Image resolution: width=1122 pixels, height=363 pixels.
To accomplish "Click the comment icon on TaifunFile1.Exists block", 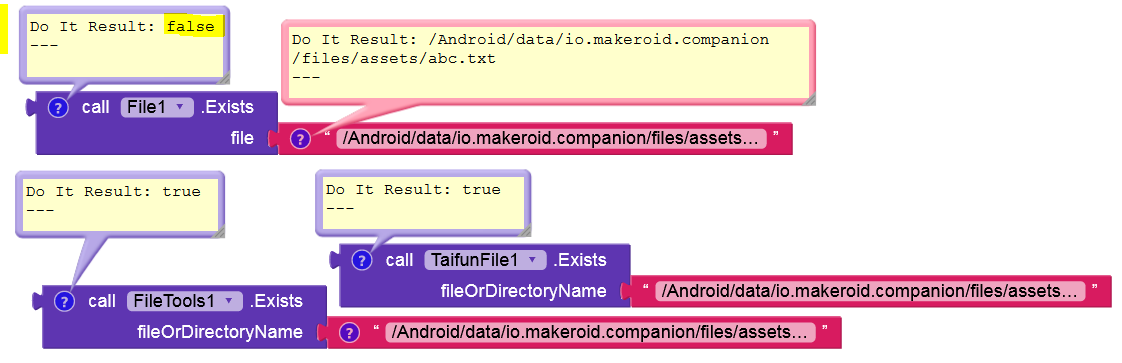I will click(x=362, y=260).
